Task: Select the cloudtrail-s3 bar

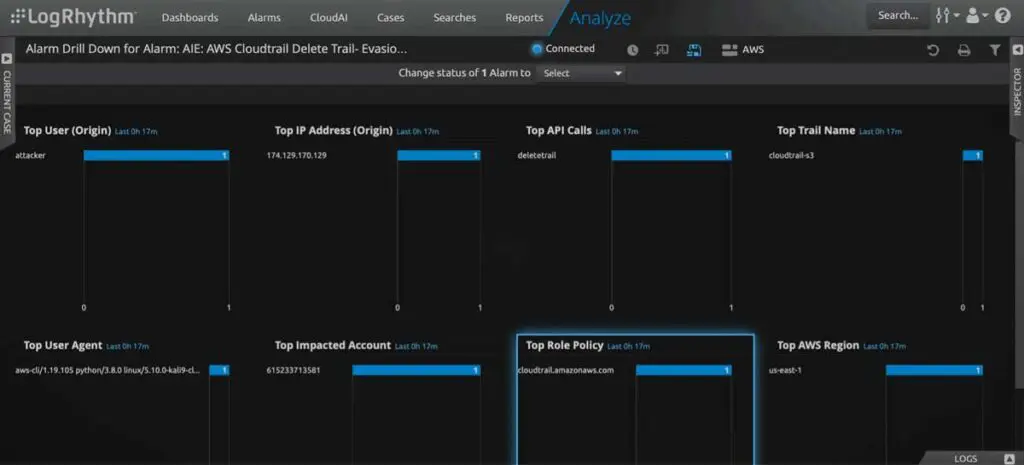Action: pos(972,155)
